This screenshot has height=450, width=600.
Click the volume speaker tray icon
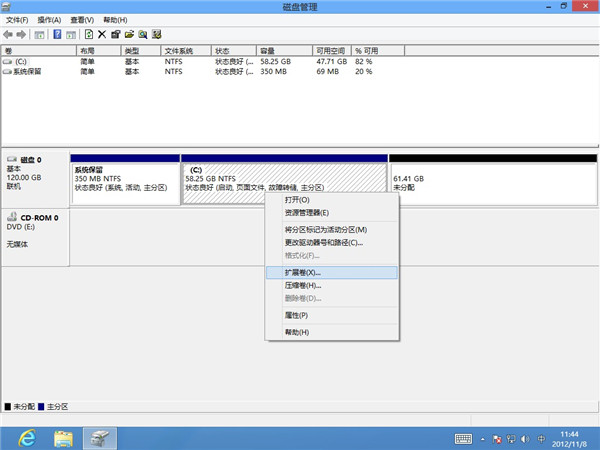(x=526, y=438)
